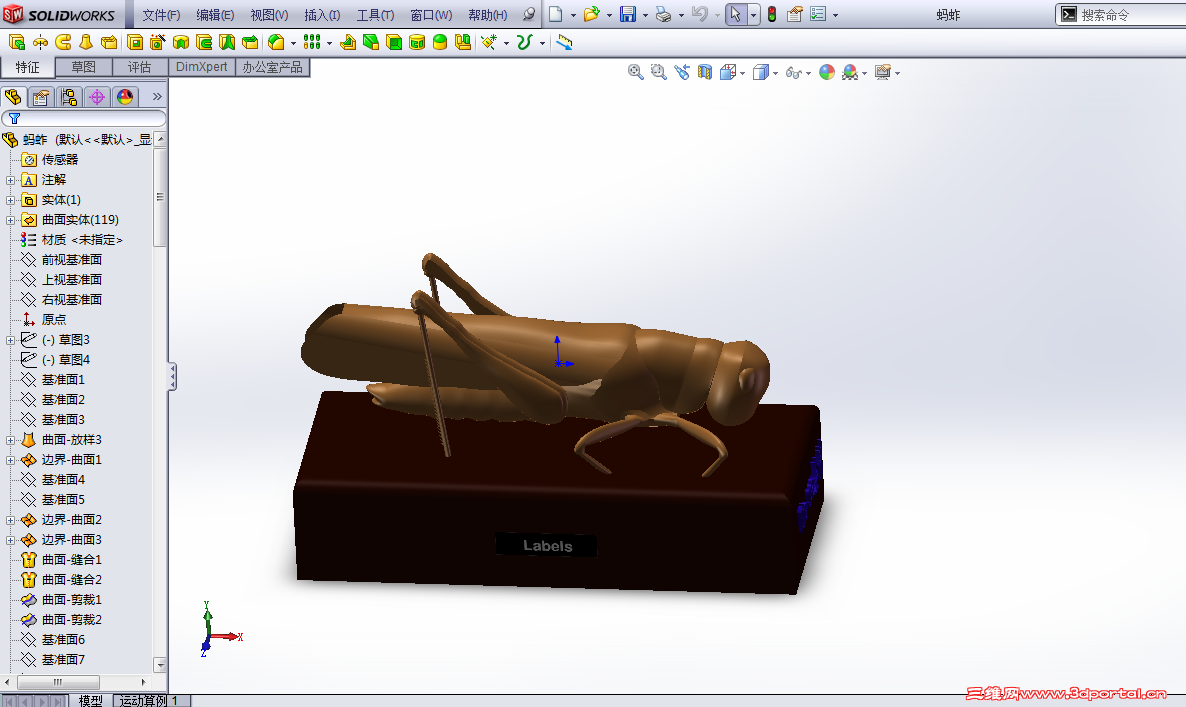Open the 插入(I) menu

click(x=322, y=15)
